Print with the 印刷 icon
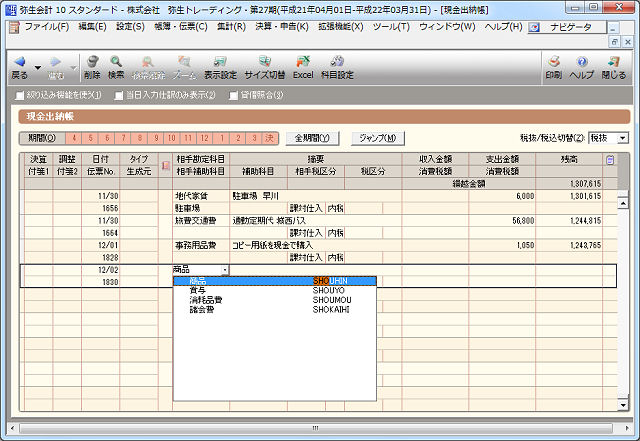The width and height of the screenshot is (640, 441). click(554, 61)
